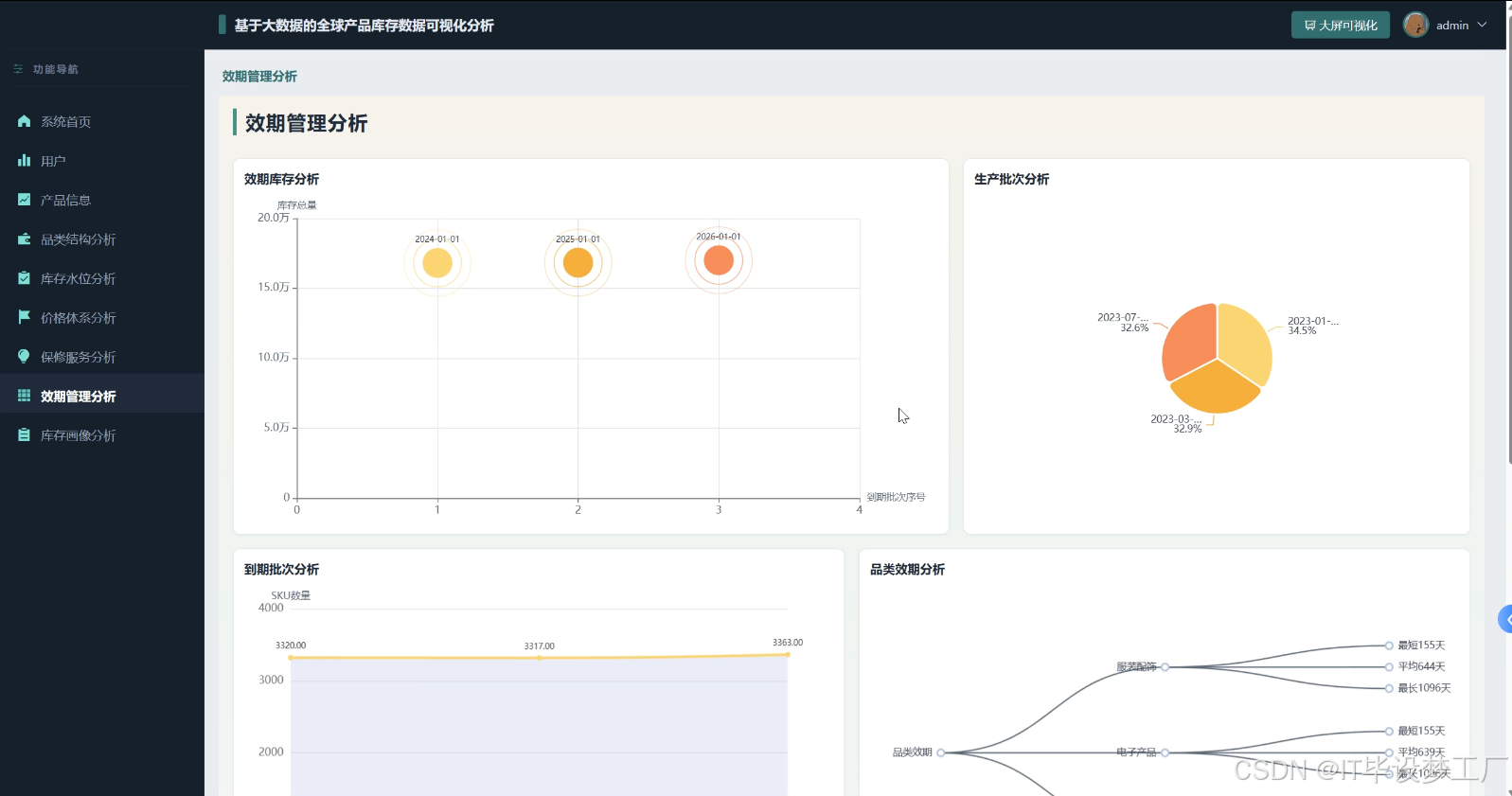Click the chart icon beside 产品信息
1512x796 pixels.
tap(24, 200)
